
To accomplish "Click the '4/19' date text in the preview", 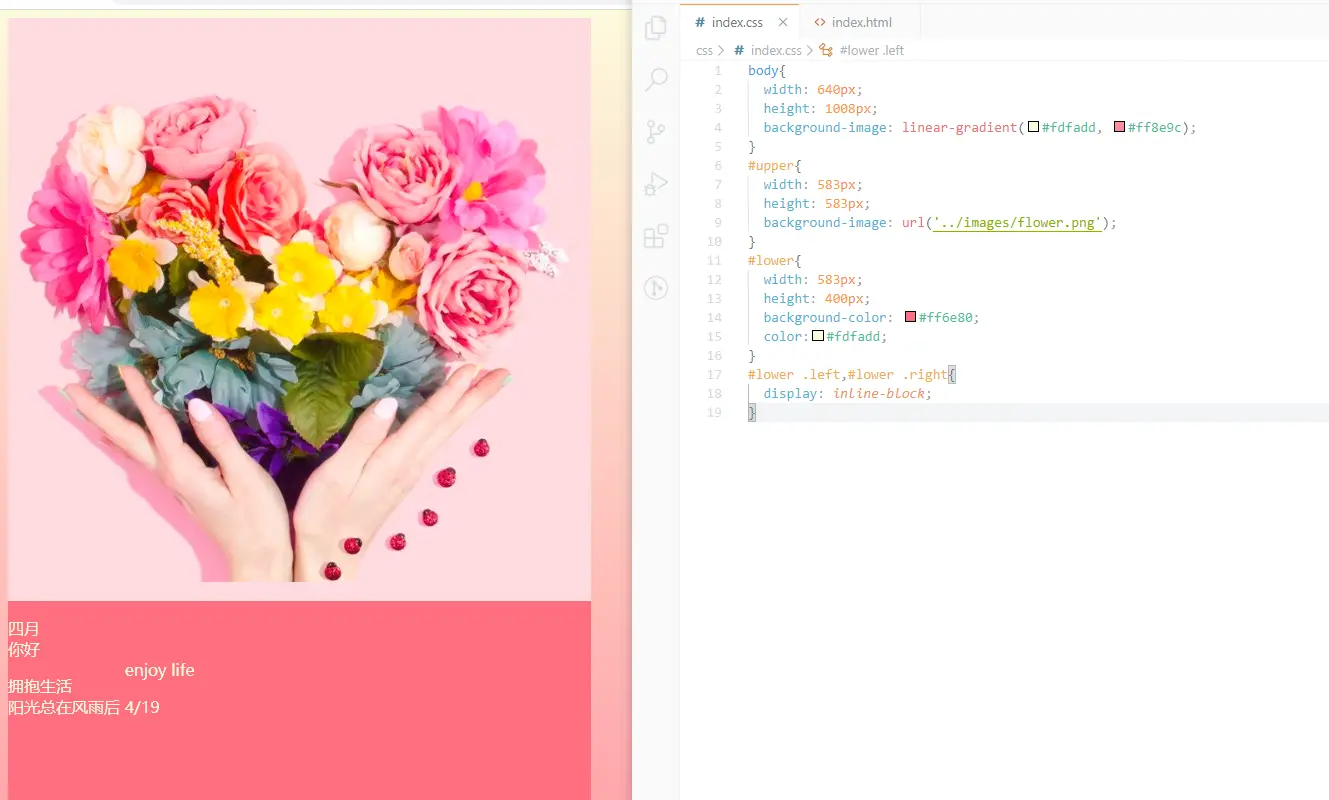I will pyautogui.click(x=142, y=708).
